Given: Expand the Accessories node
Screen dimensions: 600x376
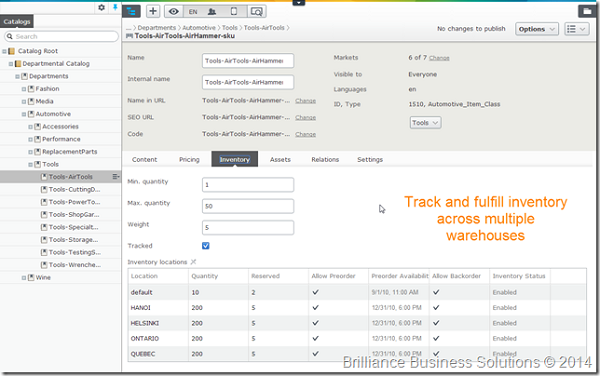Looking at the screenshot, I should click(x=31, y=127).
